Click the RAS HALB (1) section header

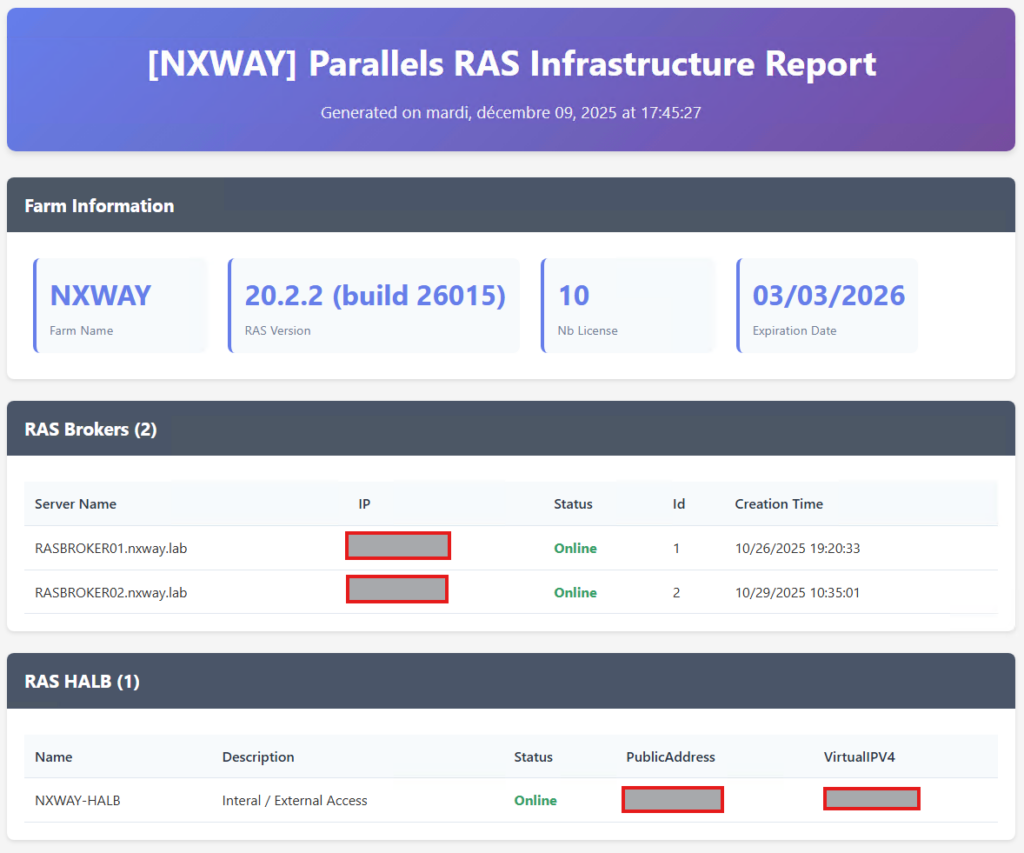pos(82,682)
